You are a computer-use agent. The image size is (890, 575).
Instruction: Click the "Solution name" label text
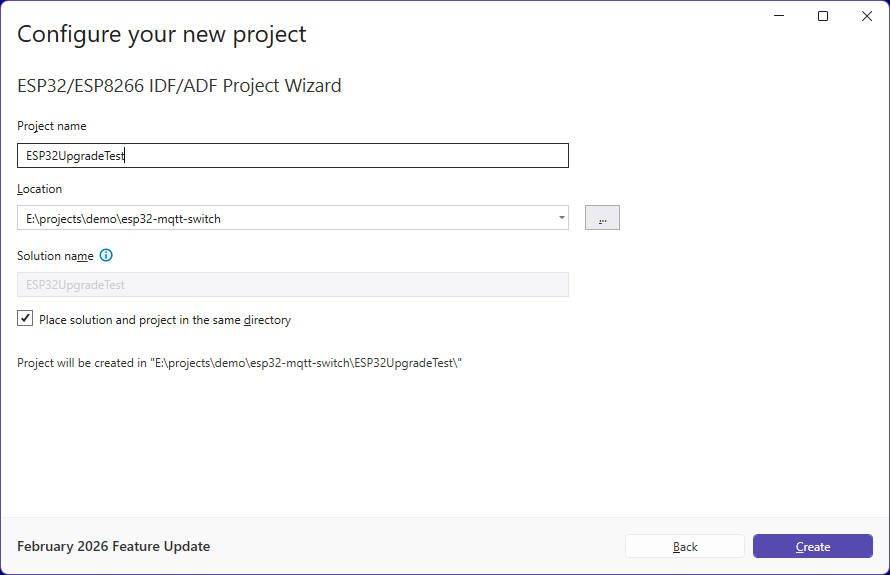pyautogui.click(x=55, y=256)
